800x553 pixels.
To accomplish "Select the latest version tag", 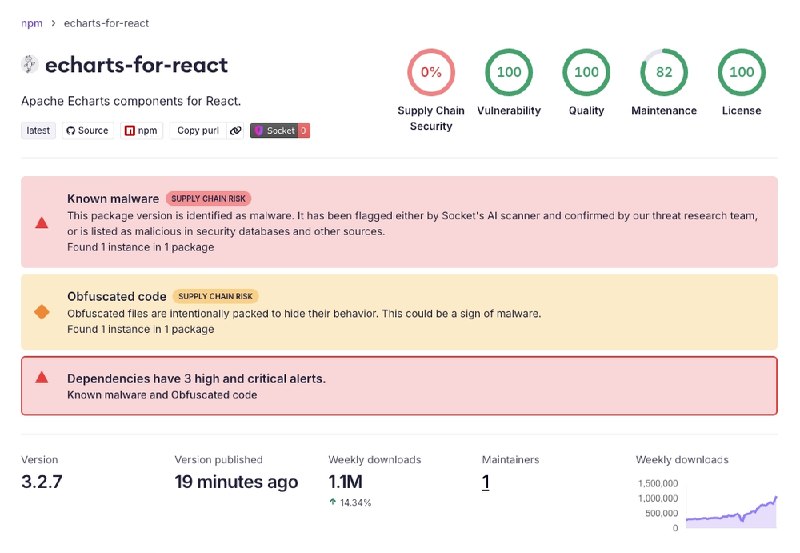I will tap(38, 131).
